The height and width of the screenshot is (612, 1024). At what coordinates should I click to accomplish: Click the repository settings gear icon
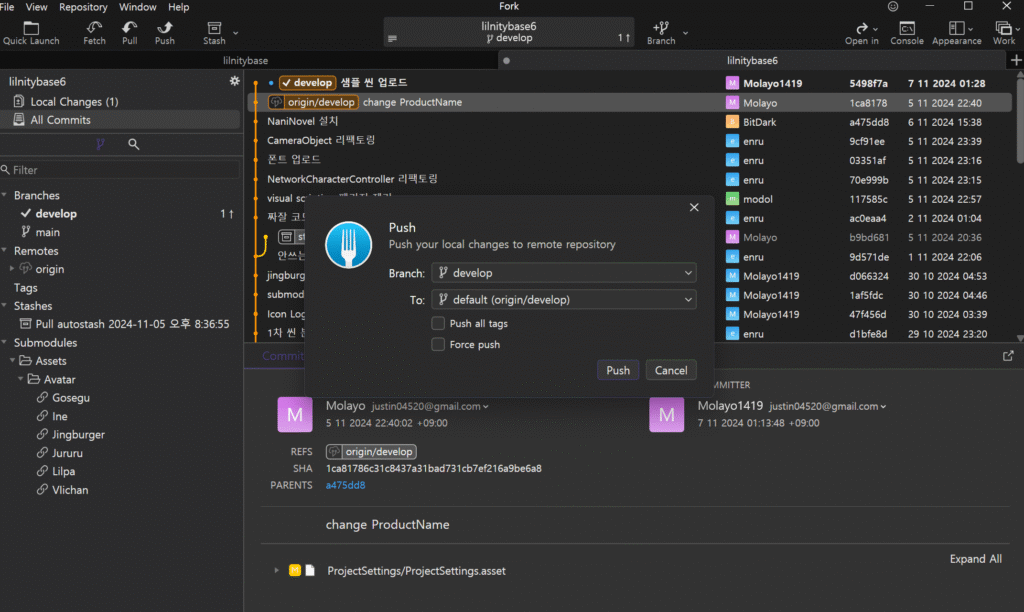(234, 81)
